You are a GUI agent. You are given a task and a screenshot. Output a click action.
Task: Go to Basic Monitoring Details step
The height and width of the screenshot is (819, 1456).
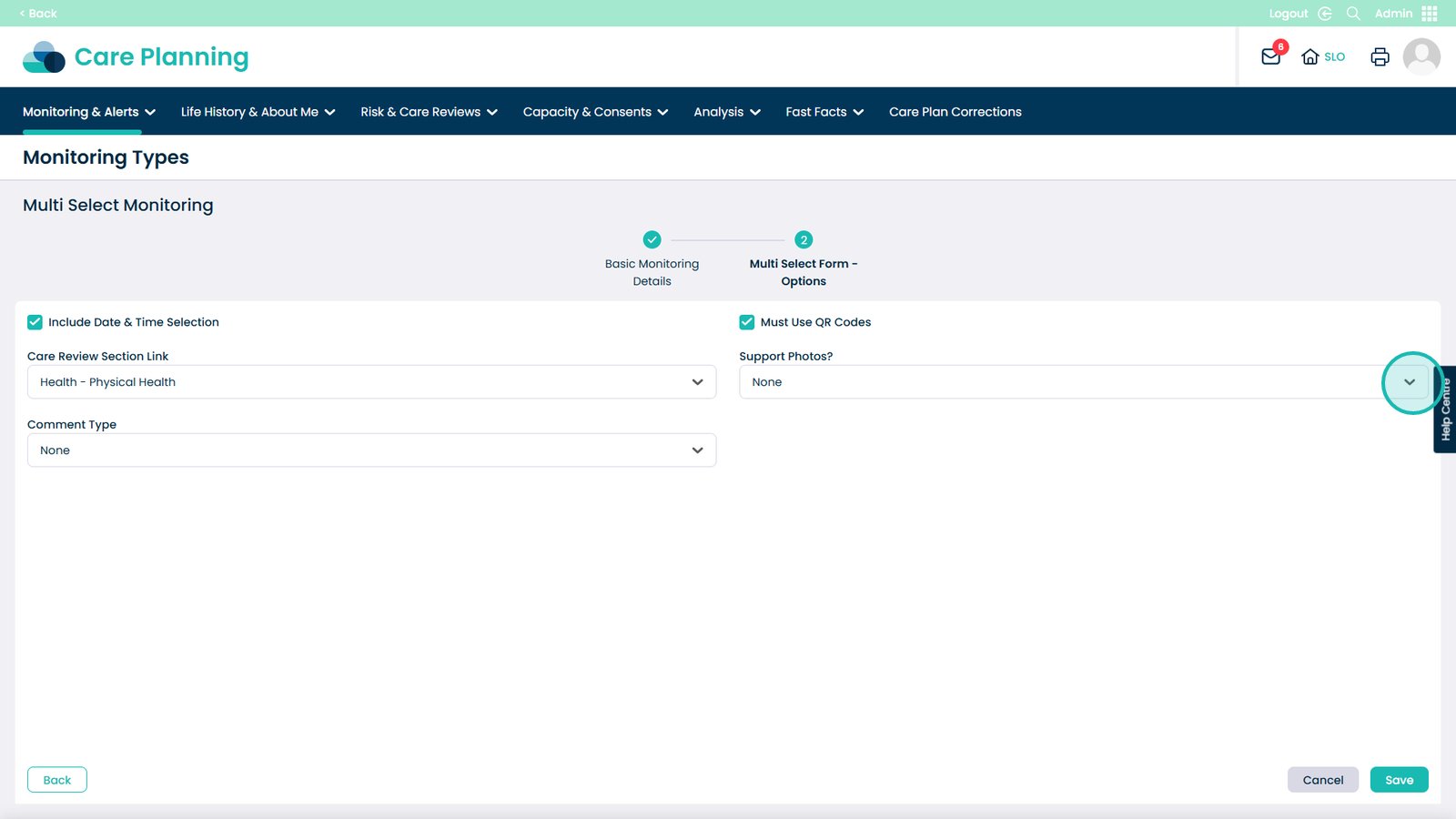click(652, 240)
